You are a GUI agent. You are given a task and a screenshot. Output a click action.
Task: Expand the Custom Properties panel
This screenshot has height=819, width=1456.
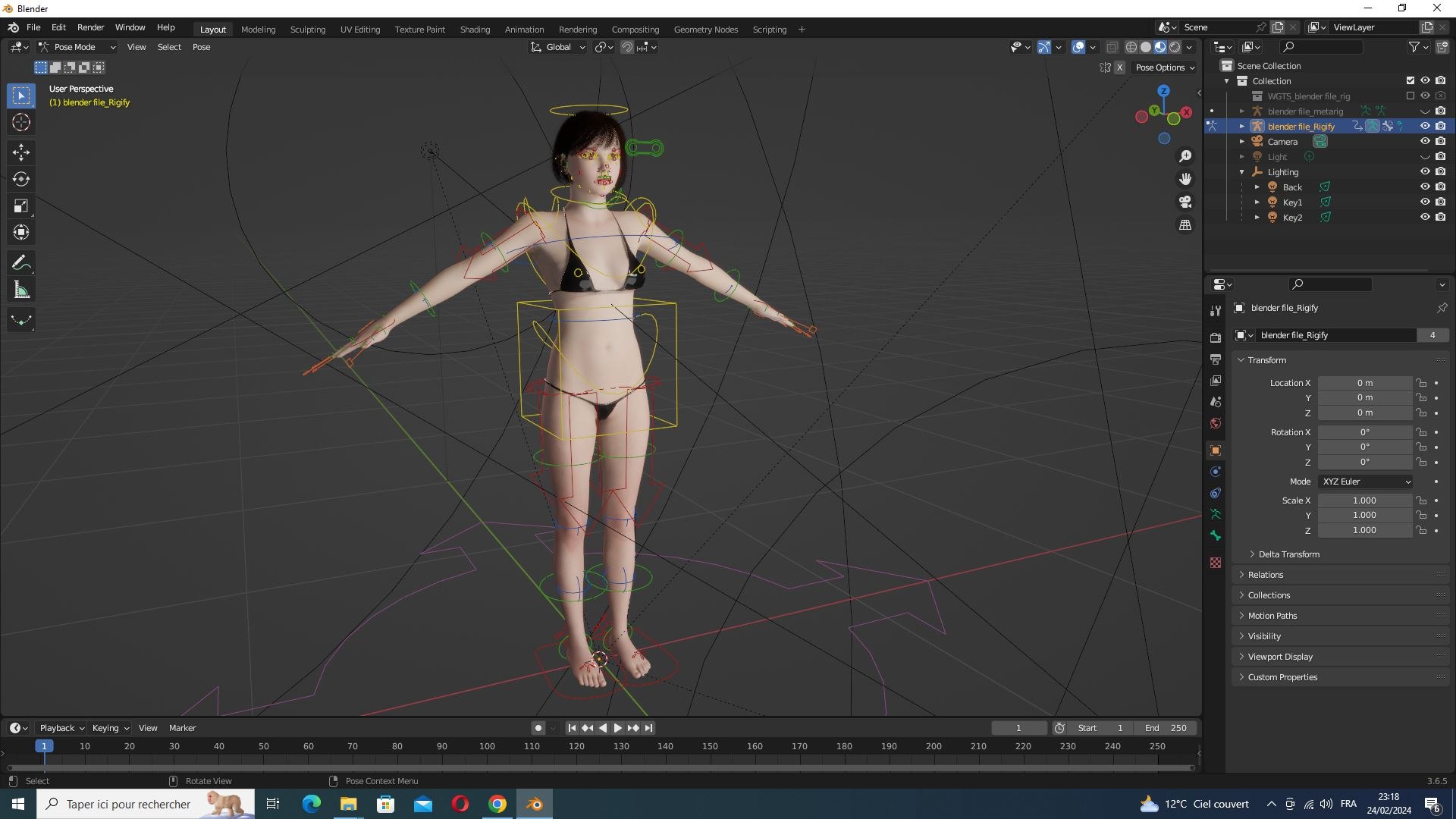click(x=1282, y=677)
